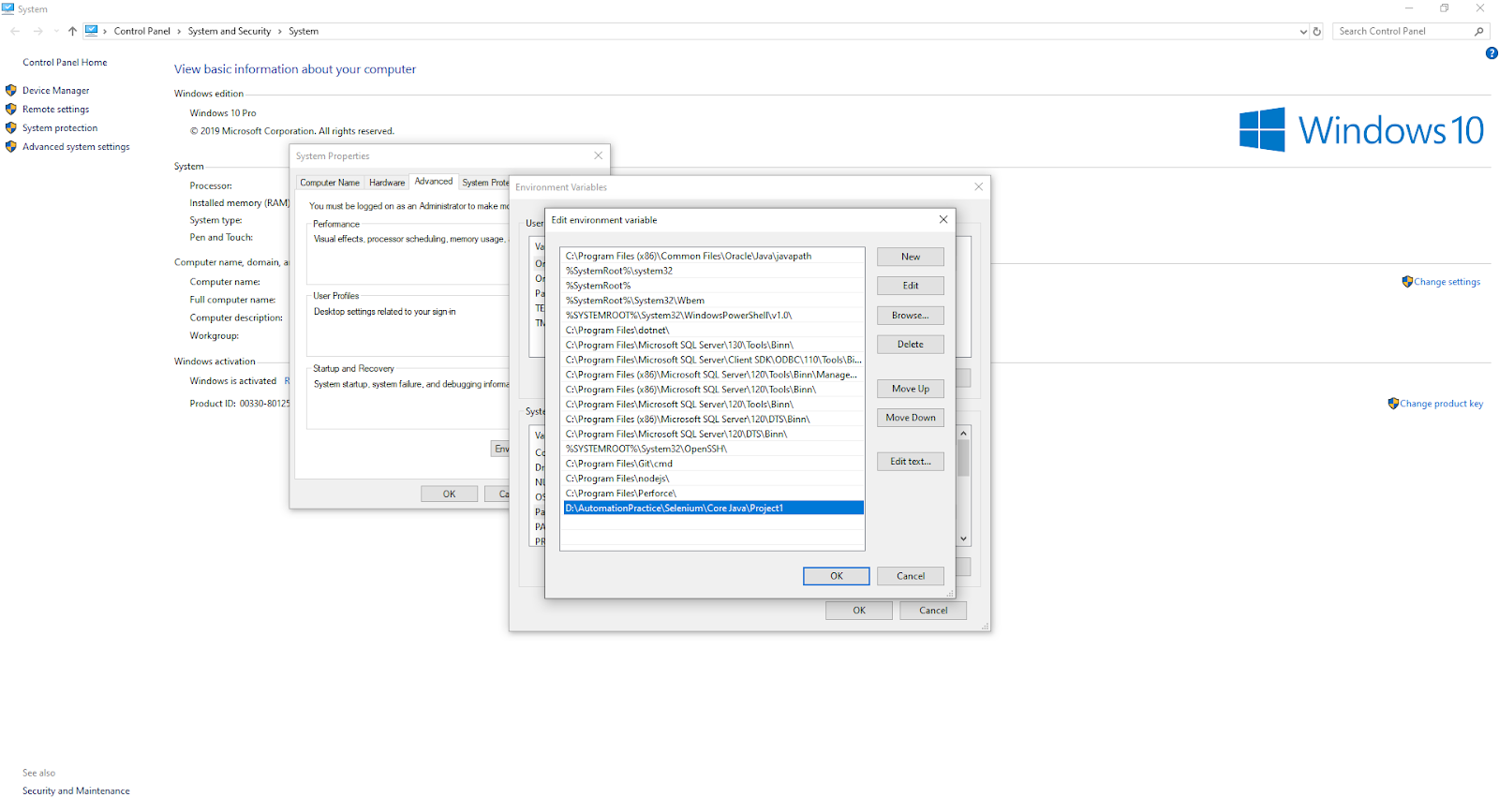
Task: Select the SQL Server Client SDK ODBC entry
Action: [x=713, y=360]
